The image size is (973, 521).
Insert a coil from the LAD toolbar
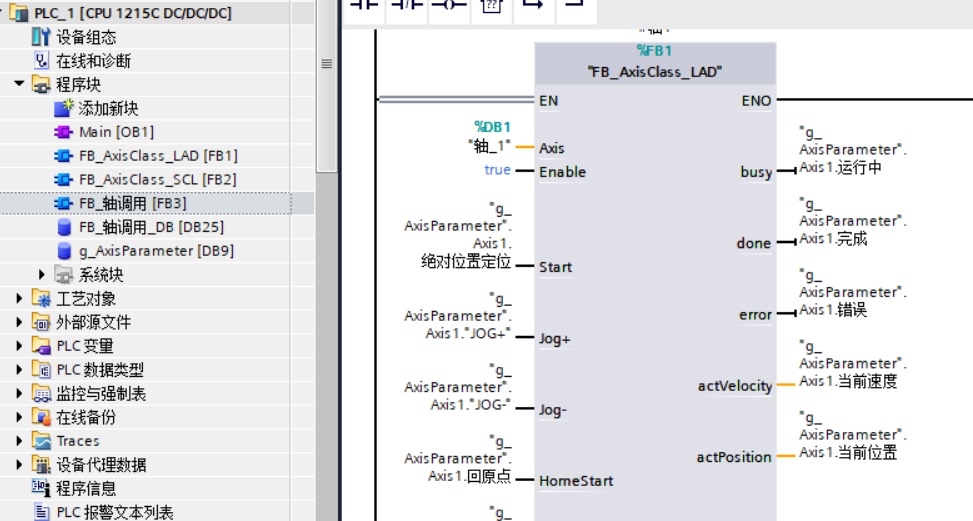449,6
